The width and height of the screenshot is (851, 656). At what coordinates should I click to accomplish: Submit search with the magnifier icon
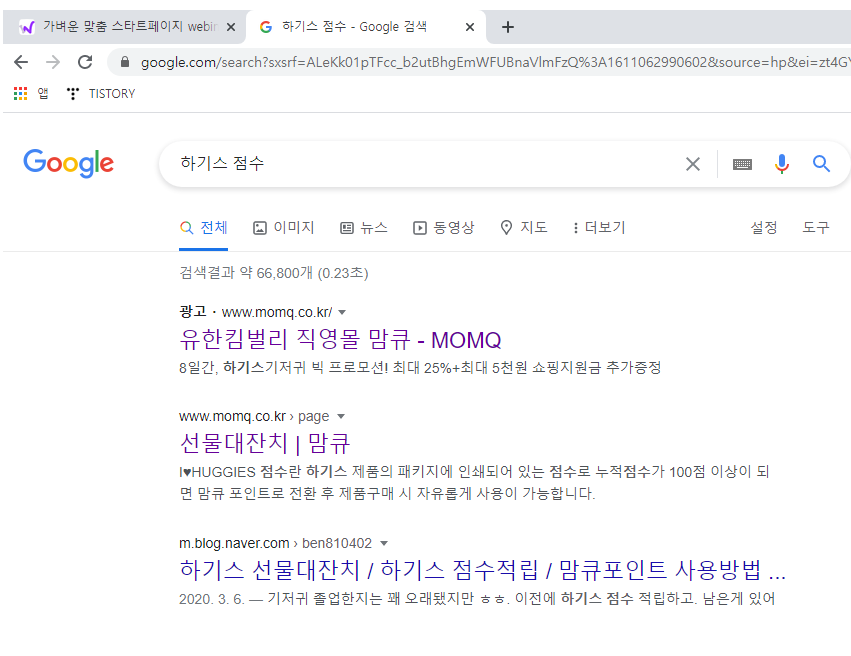821,163
